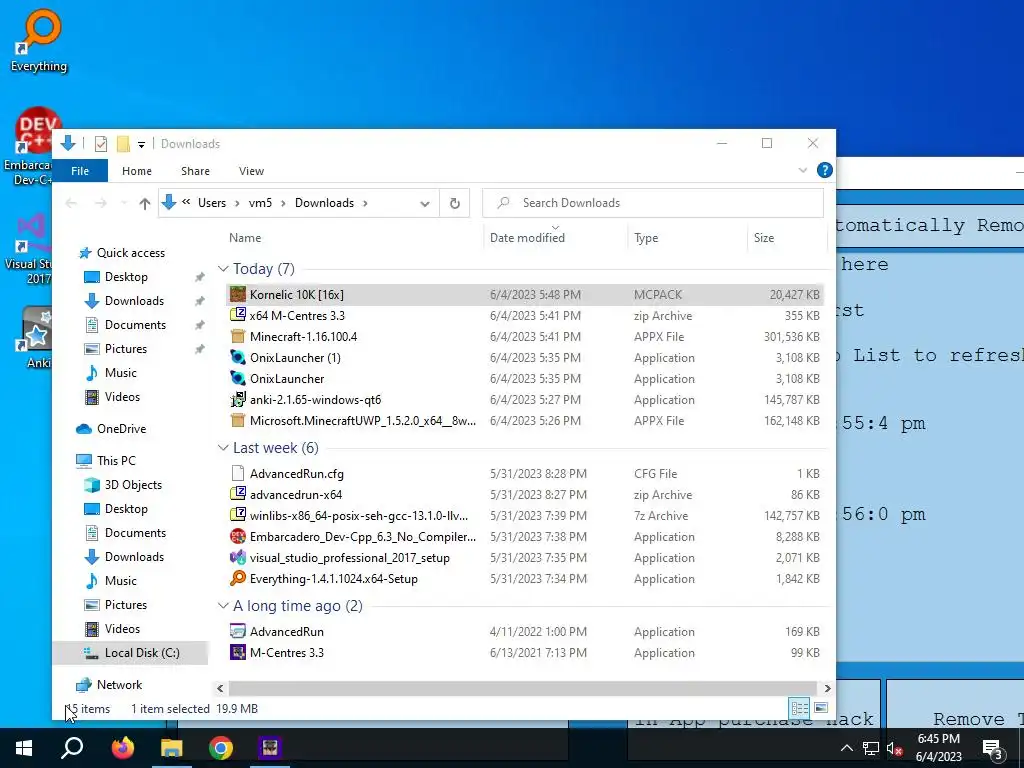This screenshot has width=1024, height=768.
Task: Select Quick access in navigation pane
Action: [131, 253]
